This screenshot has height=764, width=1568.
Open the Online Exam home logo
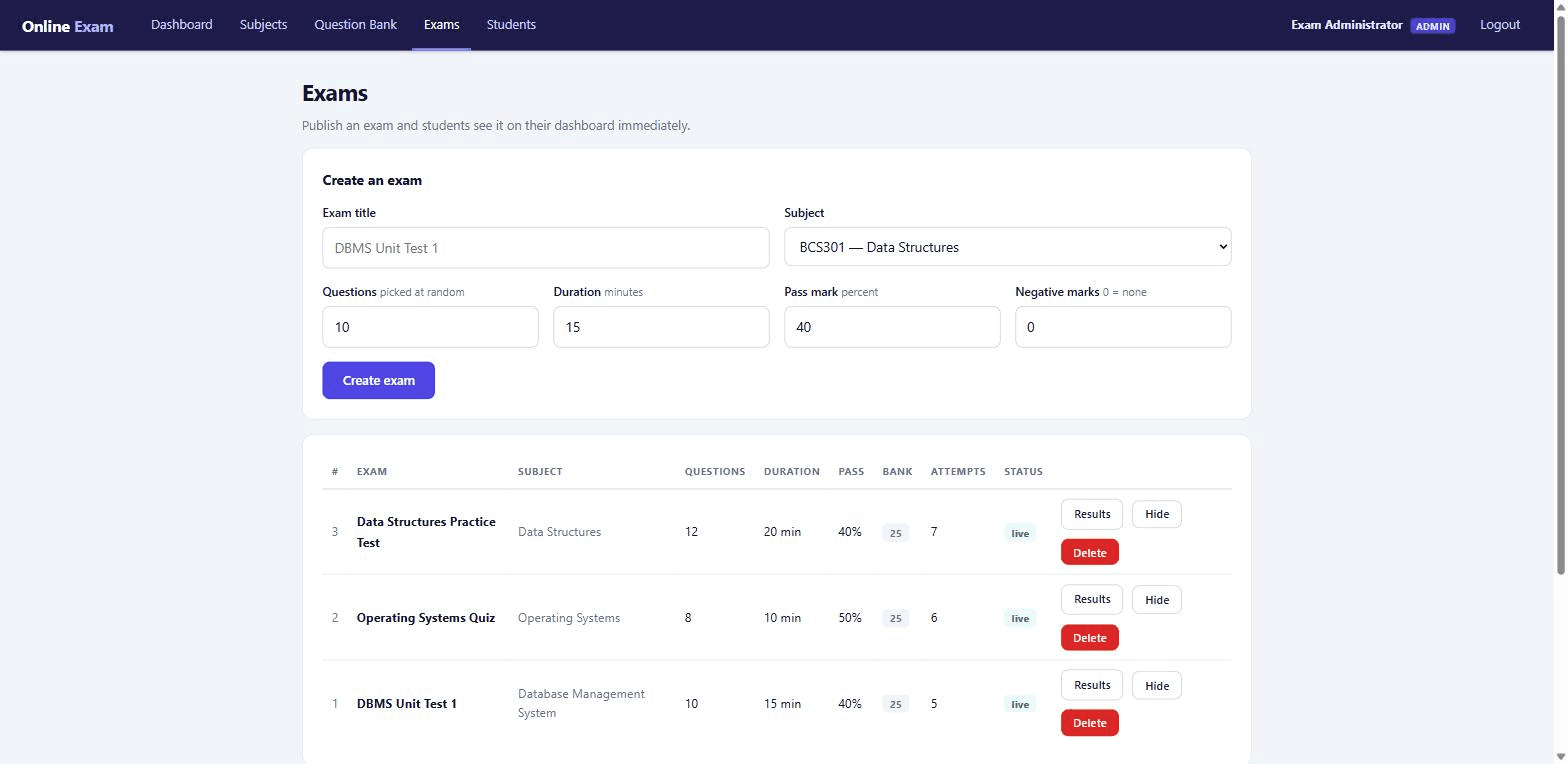[x=67, y=26]
